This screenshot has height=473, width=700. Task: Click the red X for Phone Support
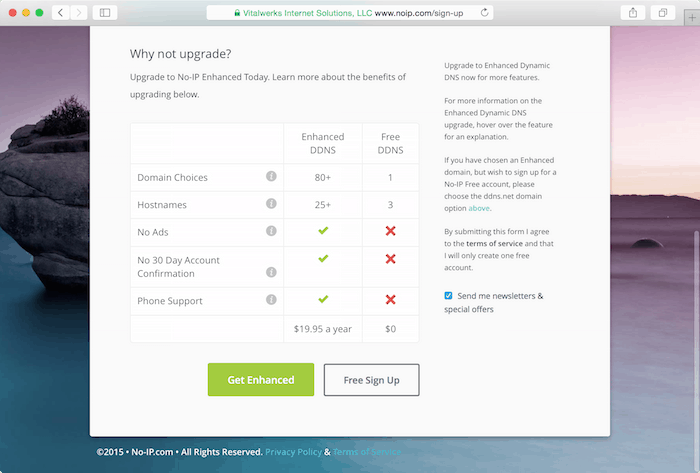tap(391, 299)
